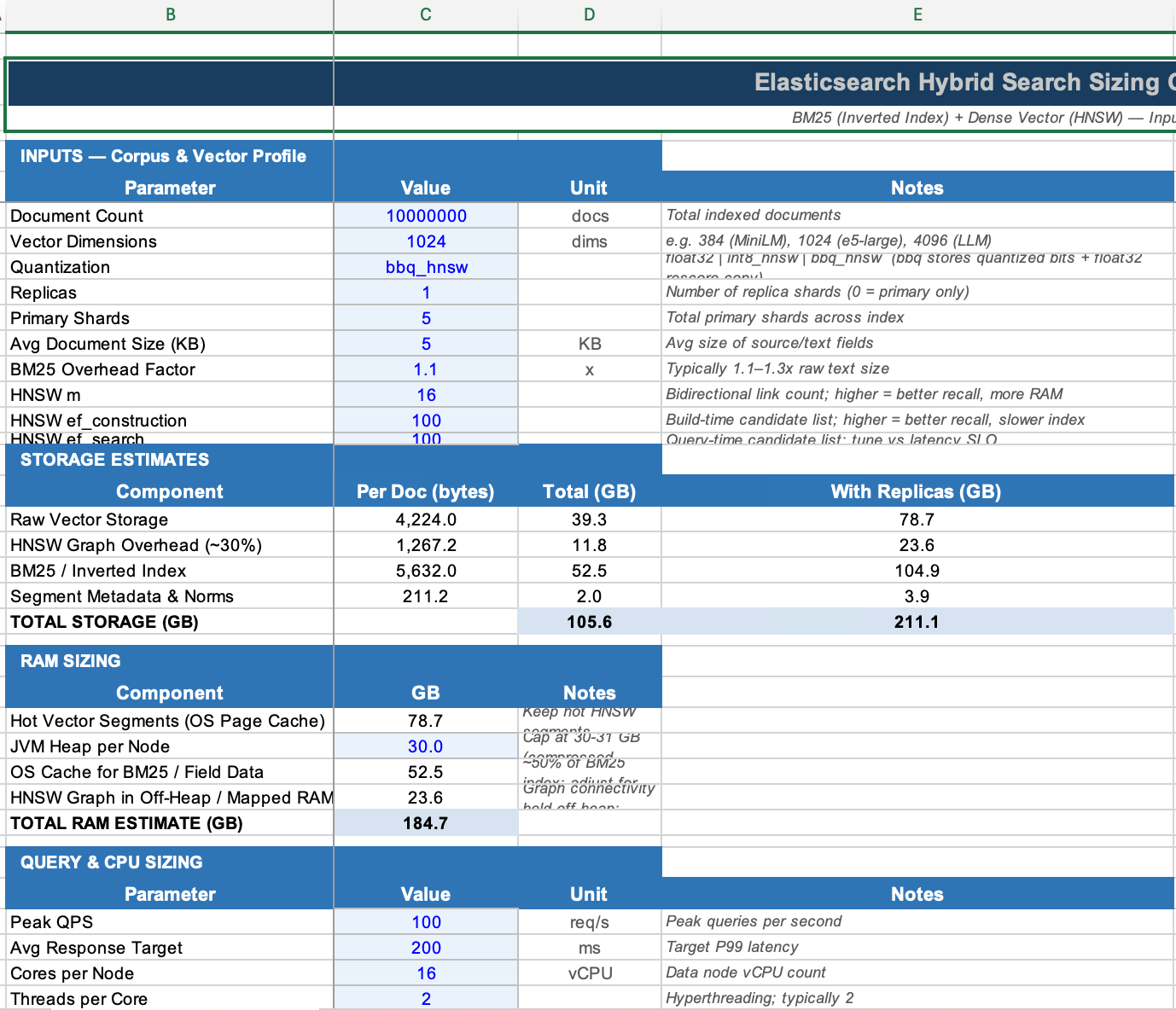Image resolution: width=1176 pixels, height=1010 pixels.
Task: Click the Replicas value cell
Action: pyautogui.click(x=426, y=293)
